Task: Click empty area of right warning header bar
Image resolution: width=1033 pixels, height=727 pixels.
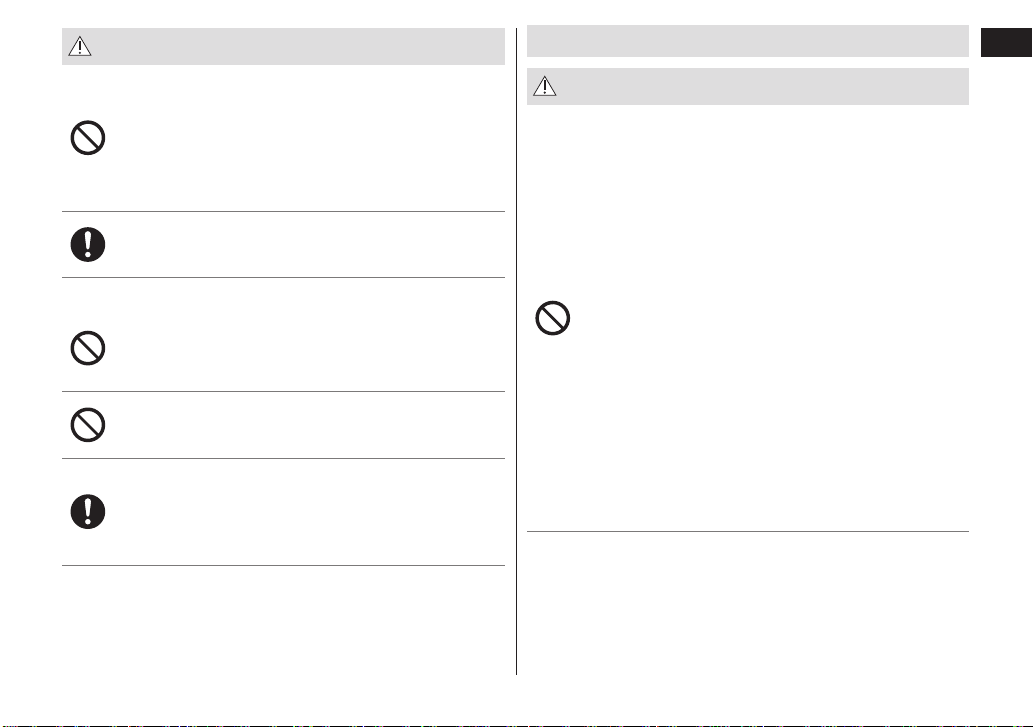Action: pyautogui.click(x=761, y=86)
